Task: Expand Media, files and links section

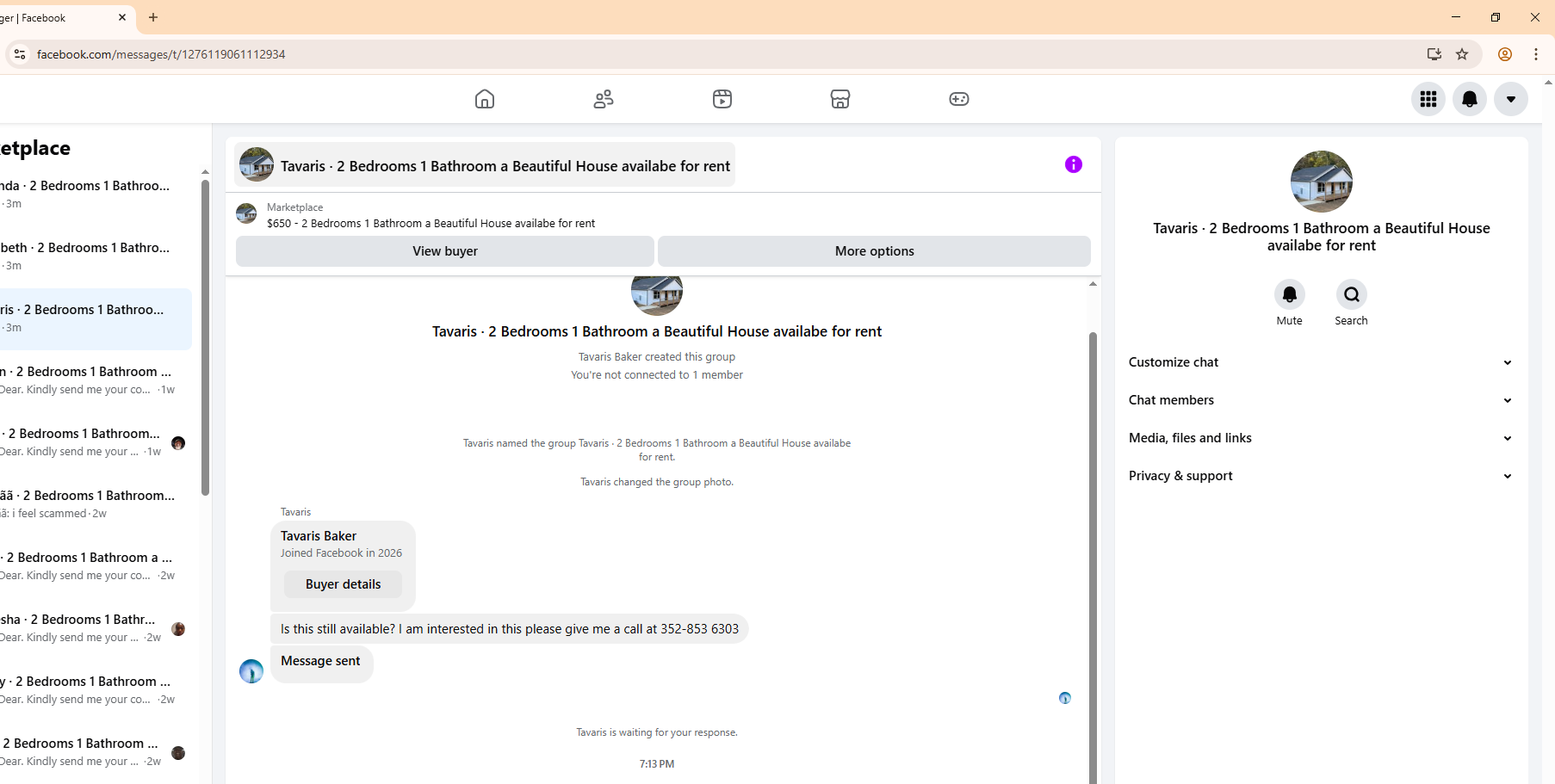Action: (1321, 438)
